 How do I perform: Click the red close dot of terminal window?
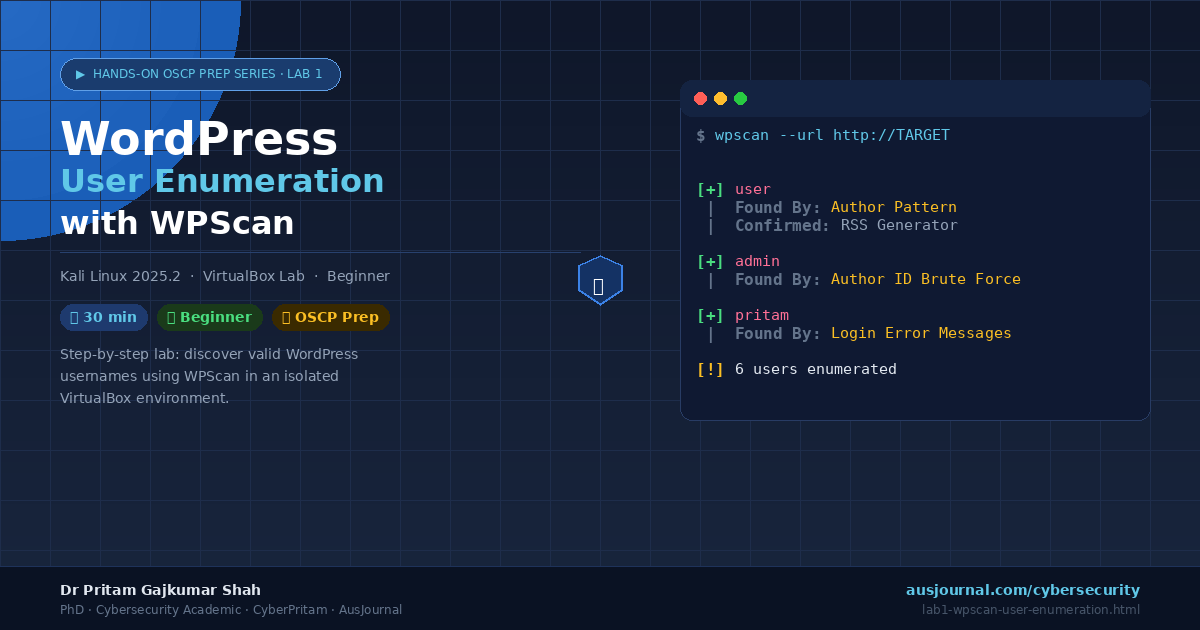pos(700,99)
